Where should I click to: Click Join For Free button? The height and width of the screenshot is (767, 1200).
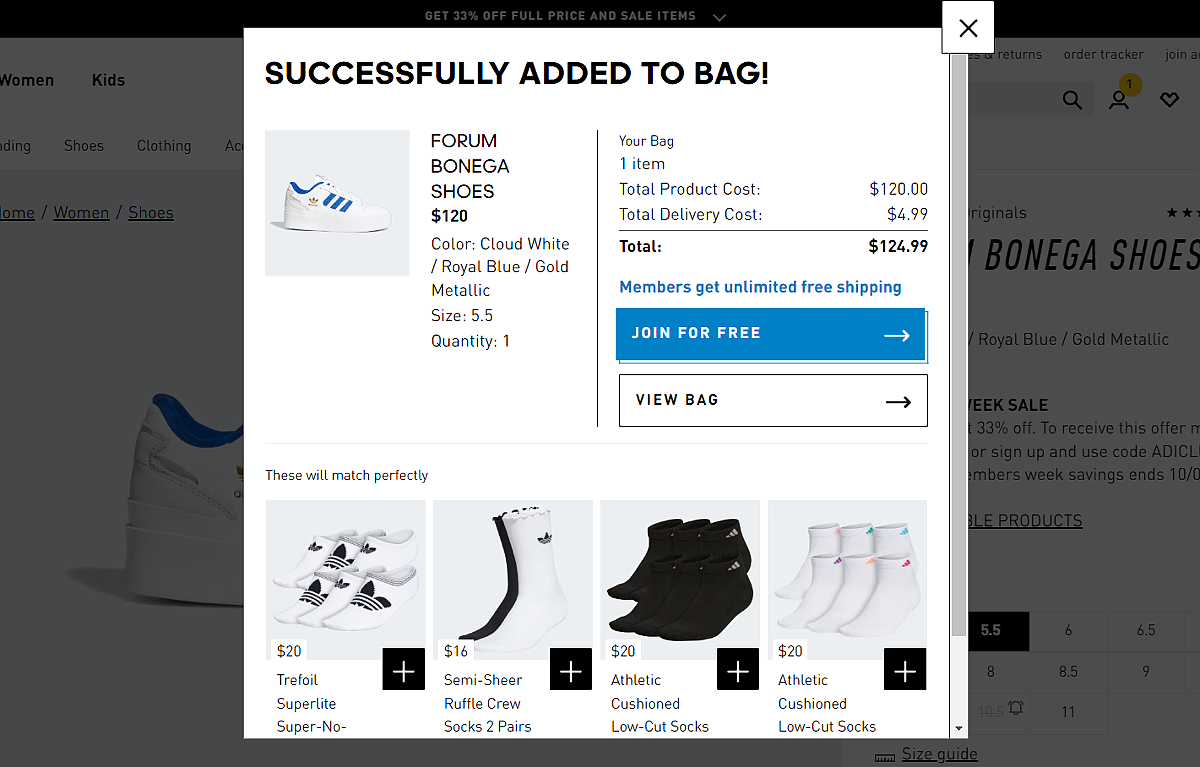[x=772, y=334]
